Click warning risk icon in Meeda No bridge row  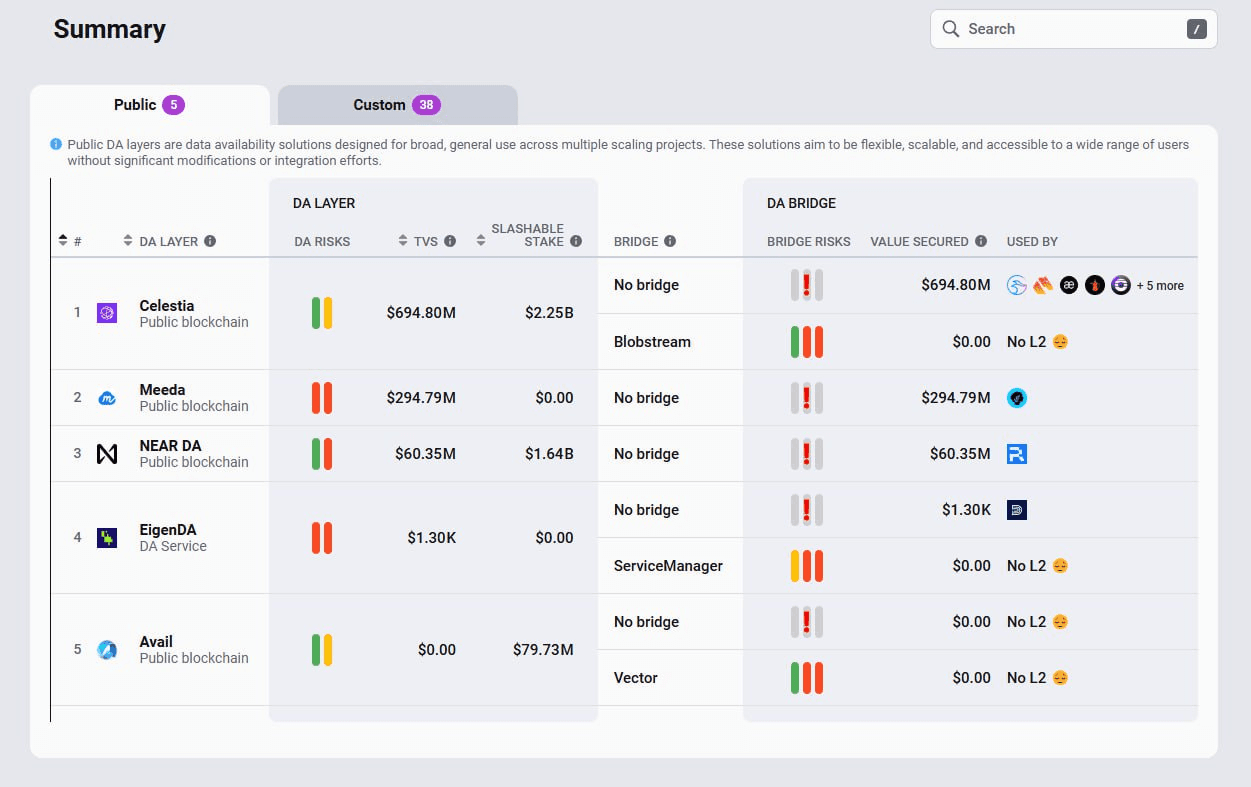coord(807,397)
